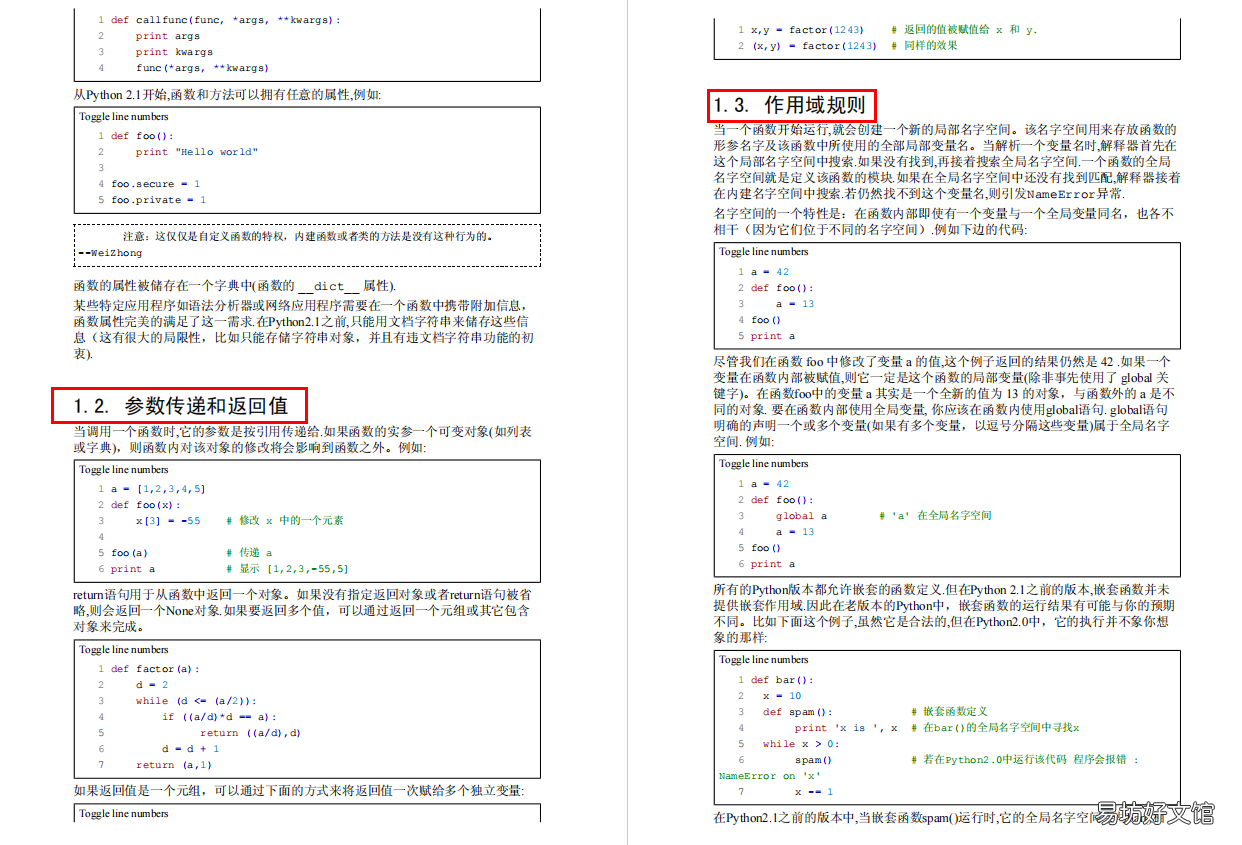
Task: Toggle line numbers above a = [1,2,3,4,5] block
Action: tap(124, 470)
